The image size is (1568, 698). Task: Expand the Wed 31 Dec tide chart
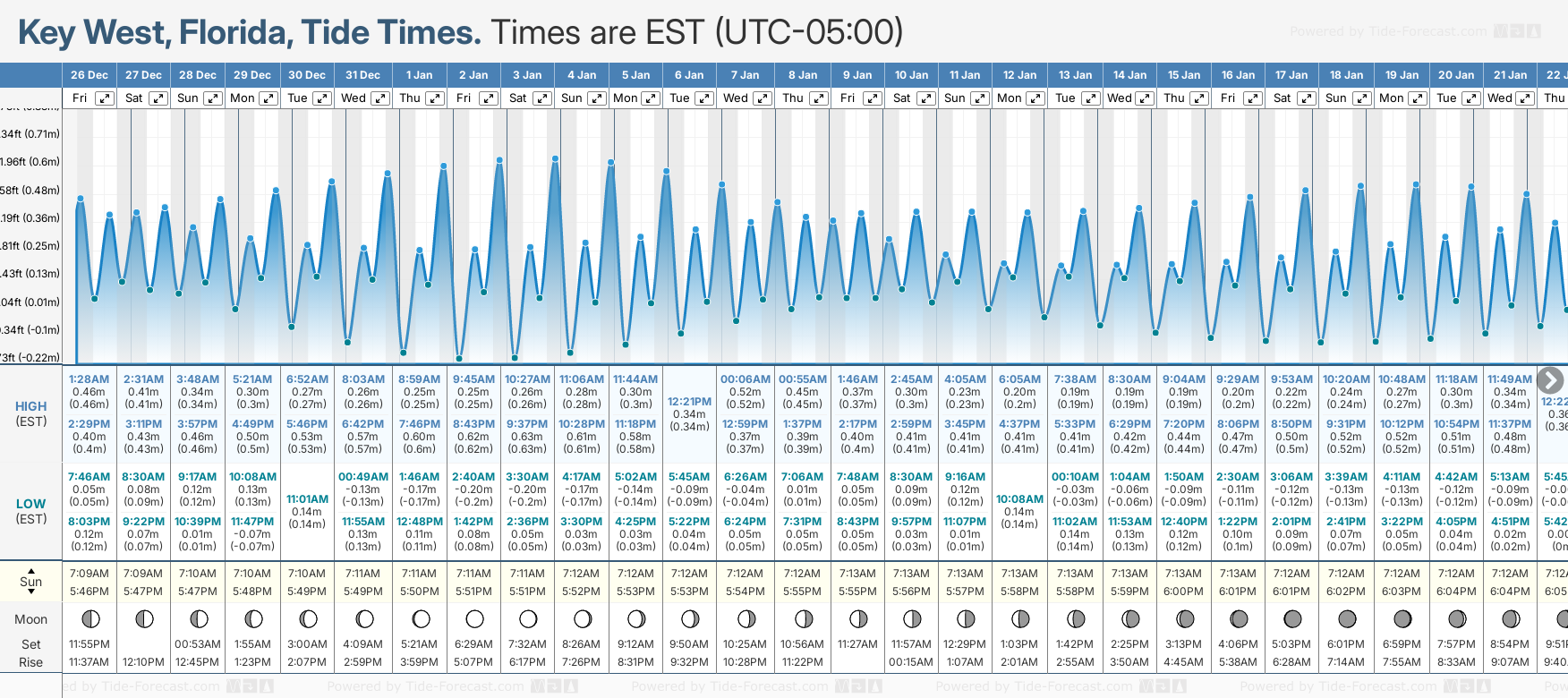coord(379,98)
